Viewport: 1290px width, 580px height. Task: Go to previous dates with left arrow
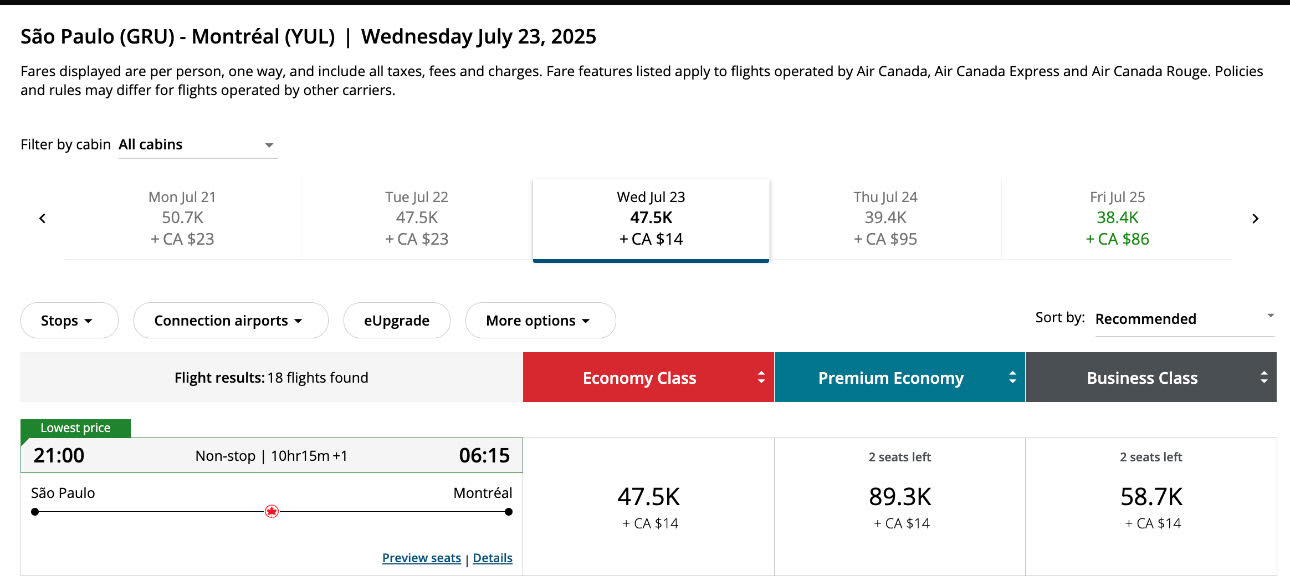tap(42, 218)
